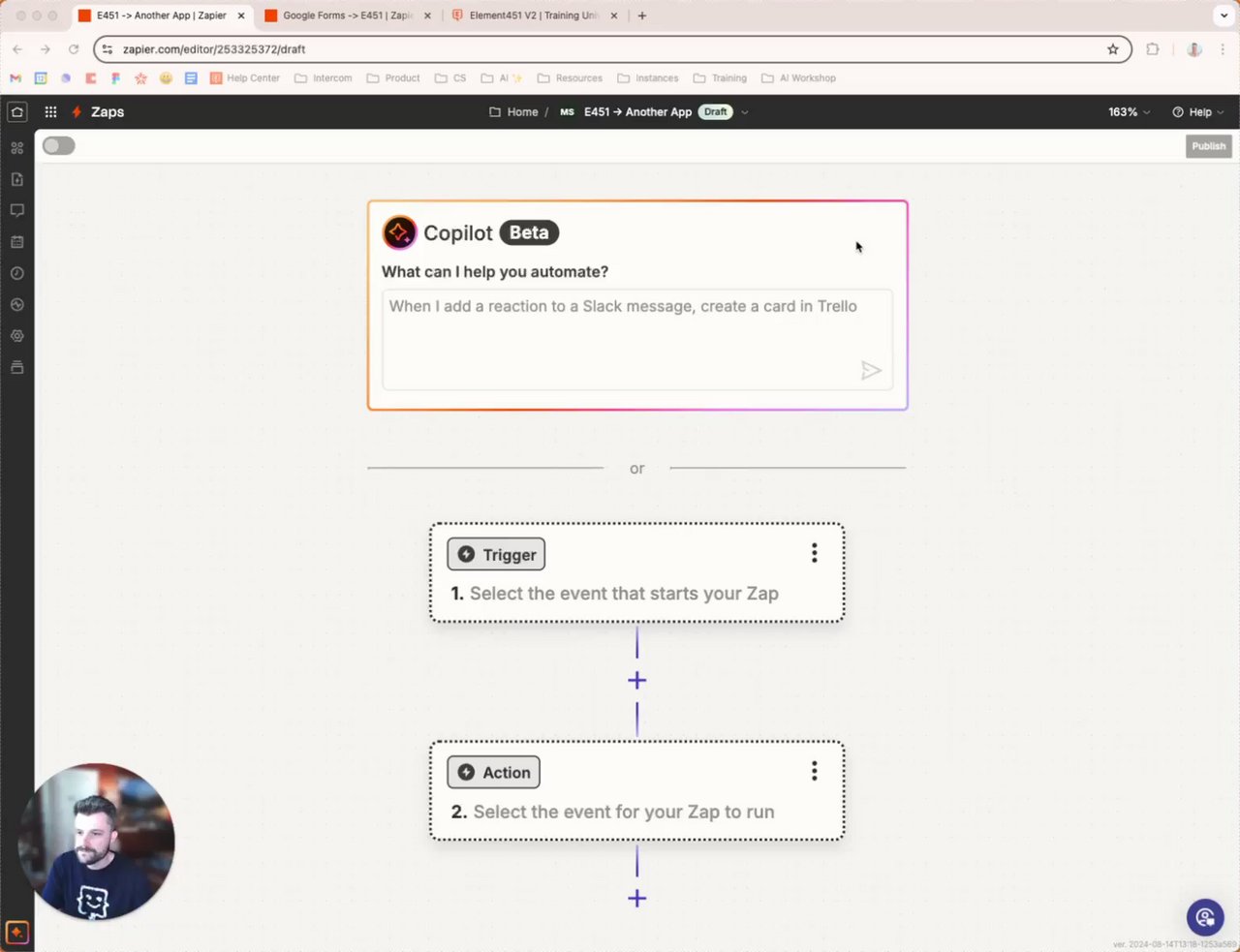Open the advanced settings gear icon
This screenshot has height=952, width=1240.
coord(16,336)
